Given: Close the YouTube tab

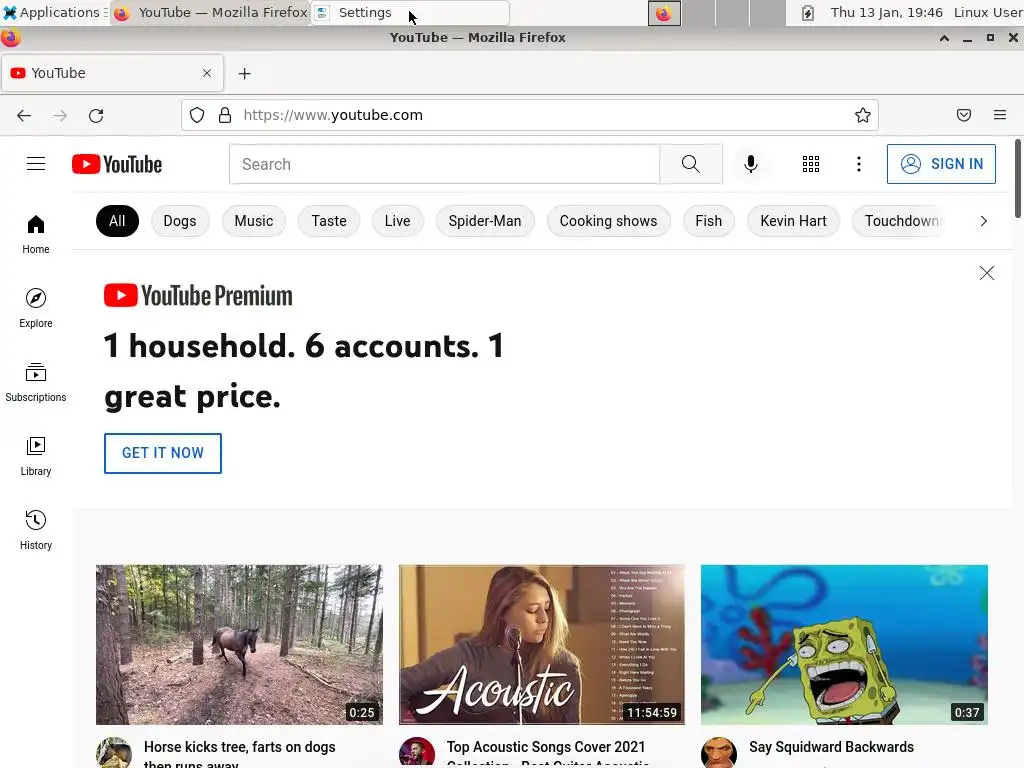Looking at the screenshot, I should tap(207, 73).
